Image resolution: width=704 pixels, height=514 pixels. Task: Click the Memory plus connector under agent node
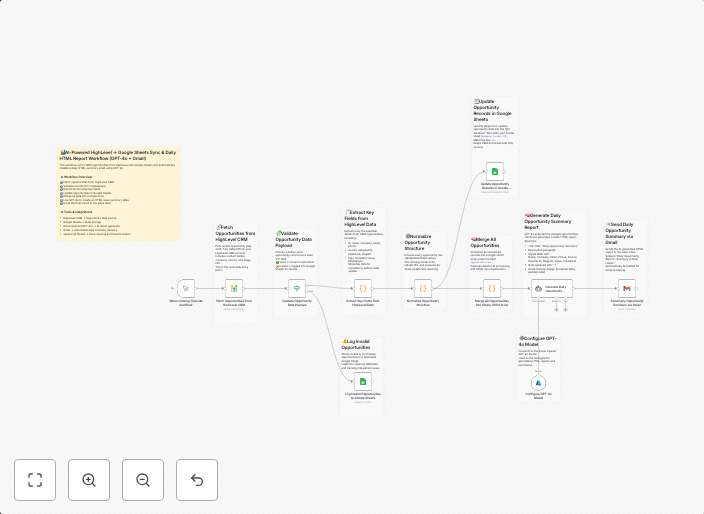pyautogui.click(x=556, y=310)
